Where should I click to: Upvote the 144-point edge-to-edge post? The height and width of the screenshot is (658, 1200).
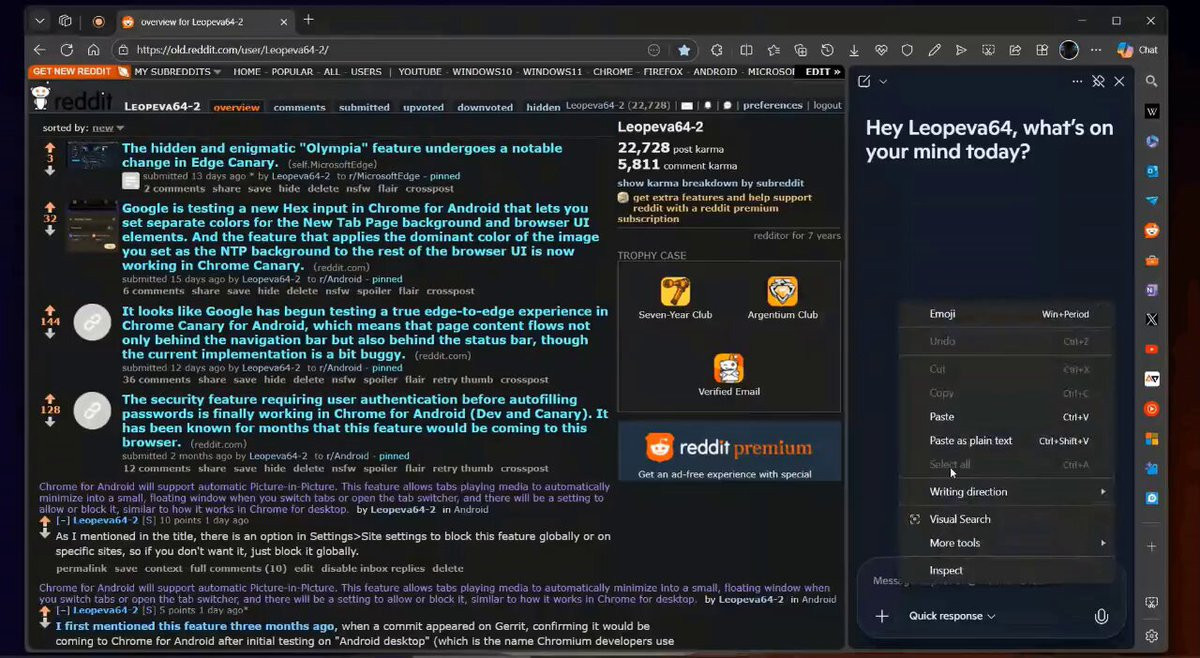click(50, 310)
